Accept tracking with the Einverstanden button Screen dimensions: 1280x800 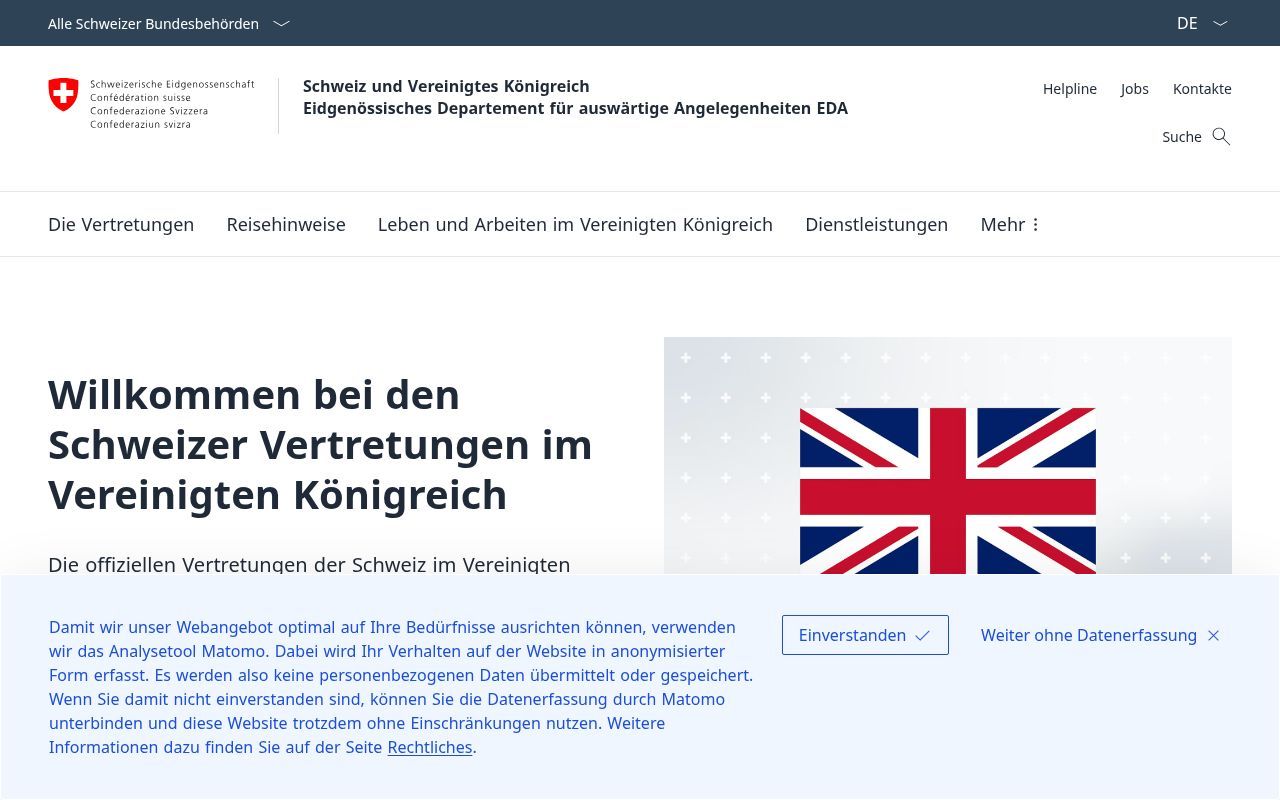(865, 635)
